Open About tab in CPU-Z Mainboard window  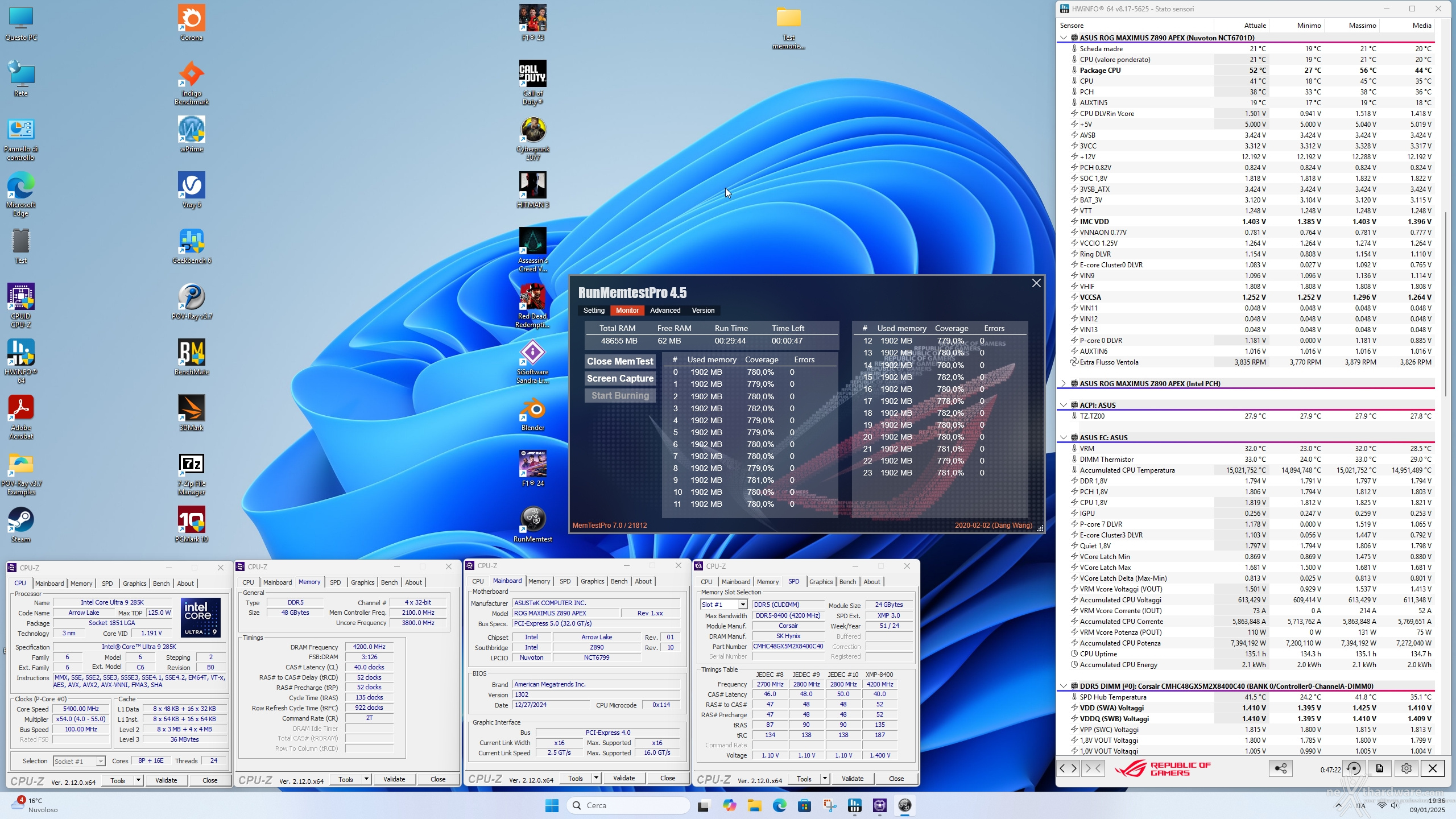pyautogui.click(x=643, y=581)
